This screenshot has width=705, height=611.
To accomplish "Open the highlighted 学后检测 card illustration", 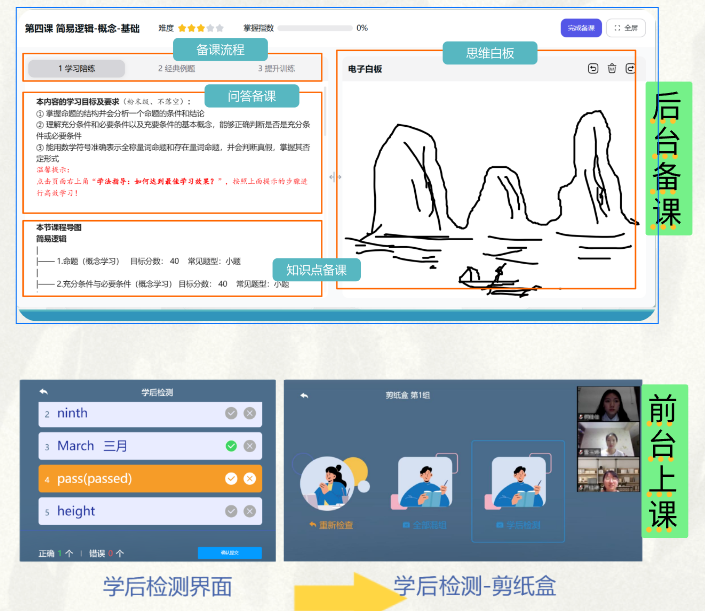I will pos(518,482).
